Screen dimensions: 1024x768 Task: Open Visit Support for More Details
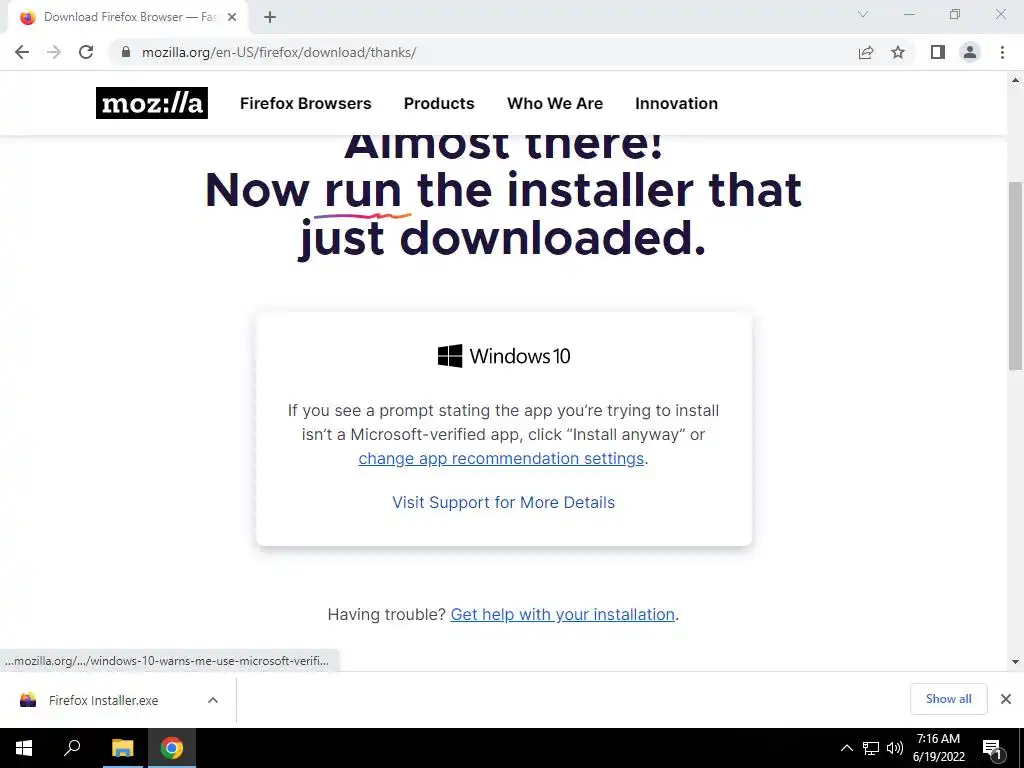click(504, 502)
